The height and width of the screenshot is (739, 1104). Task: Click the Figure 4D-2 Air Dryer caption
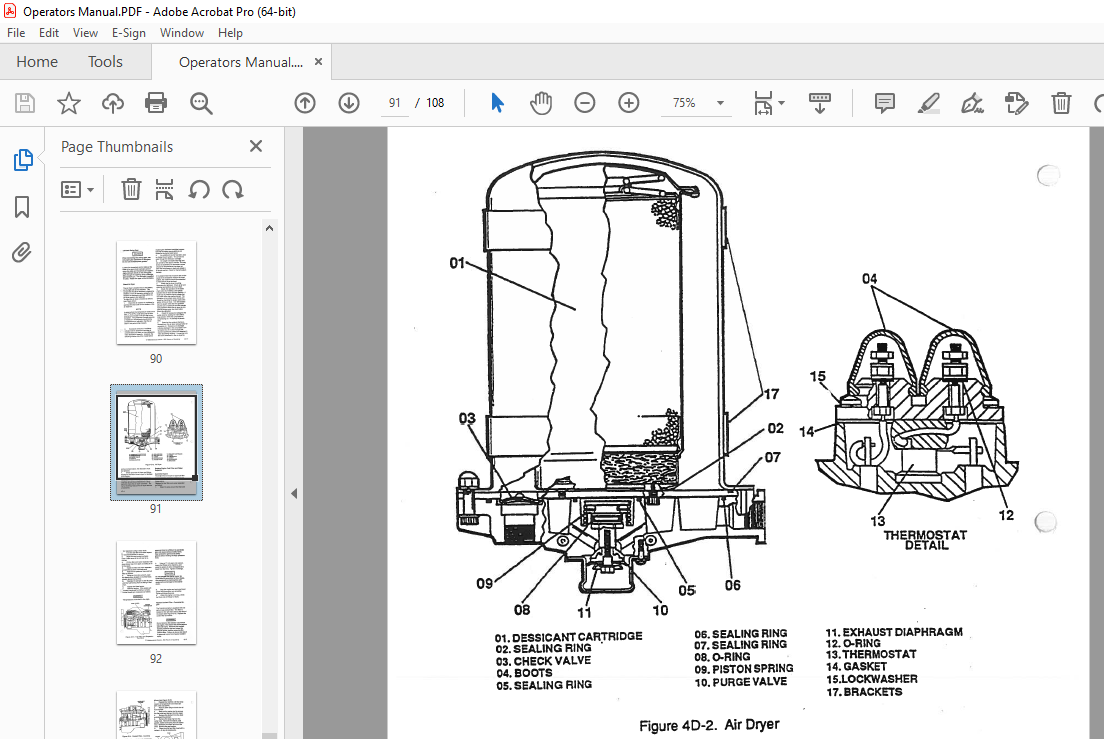click(709, 725)
